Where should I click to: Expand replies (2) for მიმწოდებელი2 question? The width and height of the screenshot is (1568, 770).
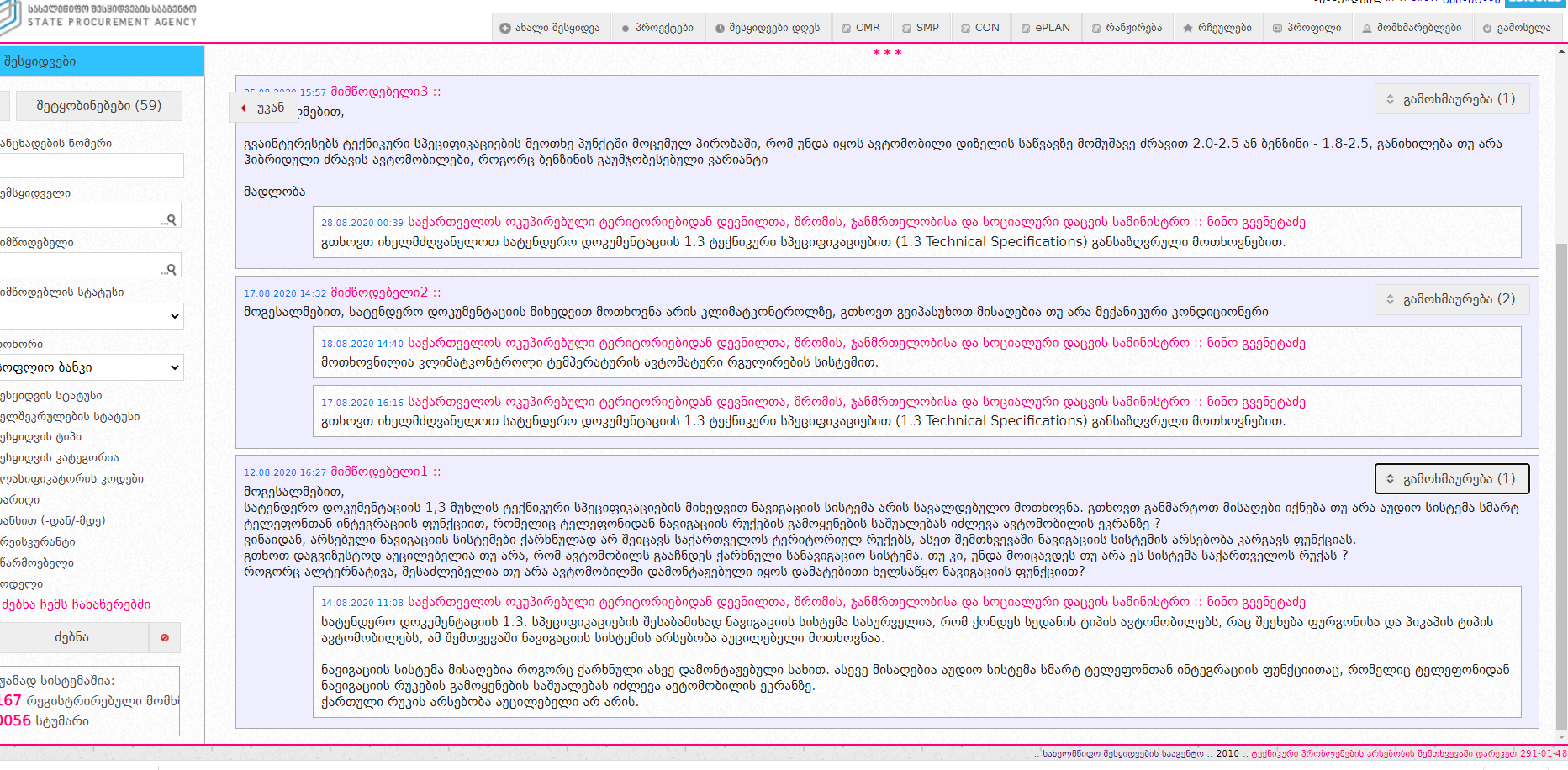click(1450, 299)
